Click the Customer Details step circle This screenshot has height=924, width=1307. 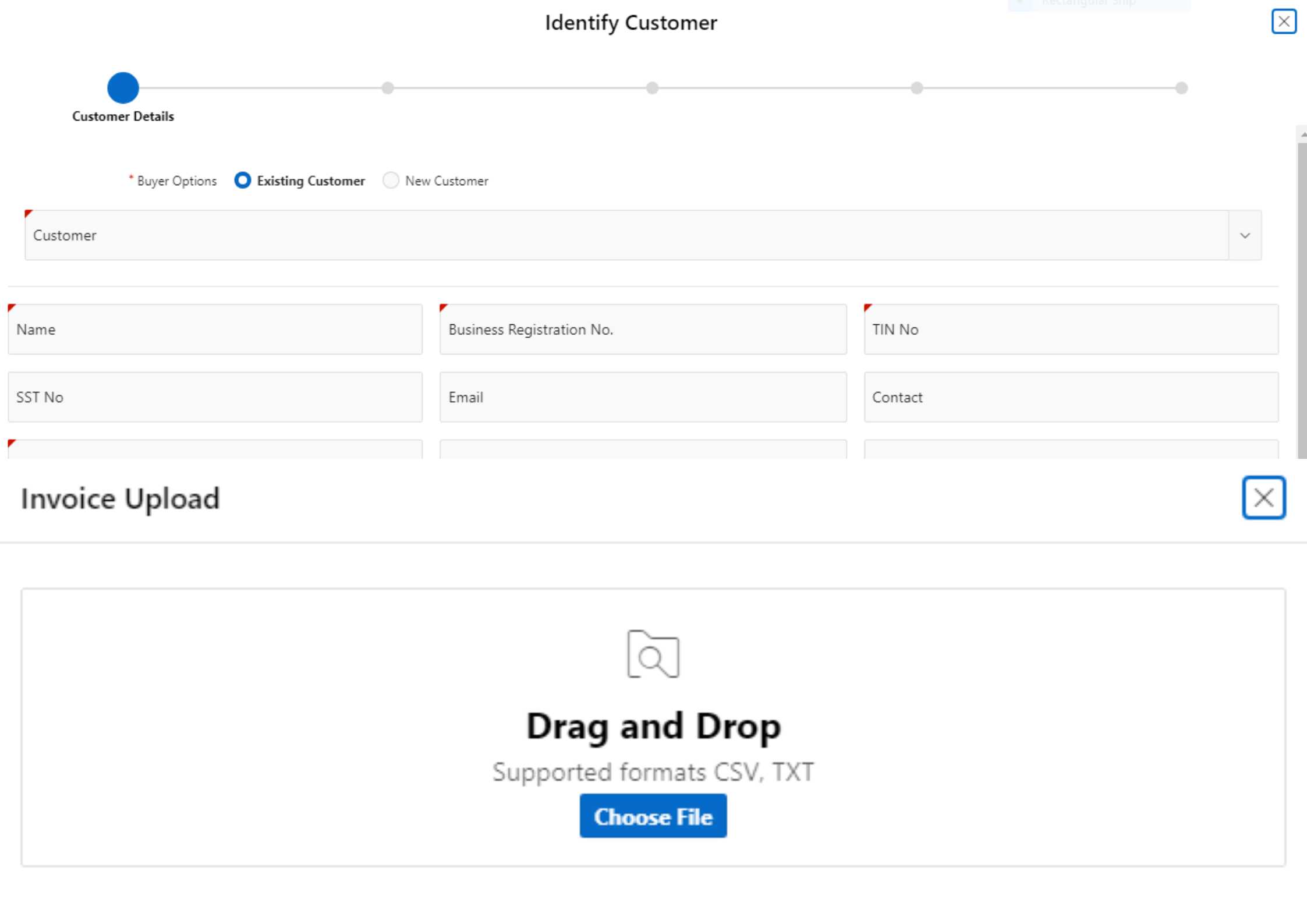click(x=123, y=88)
